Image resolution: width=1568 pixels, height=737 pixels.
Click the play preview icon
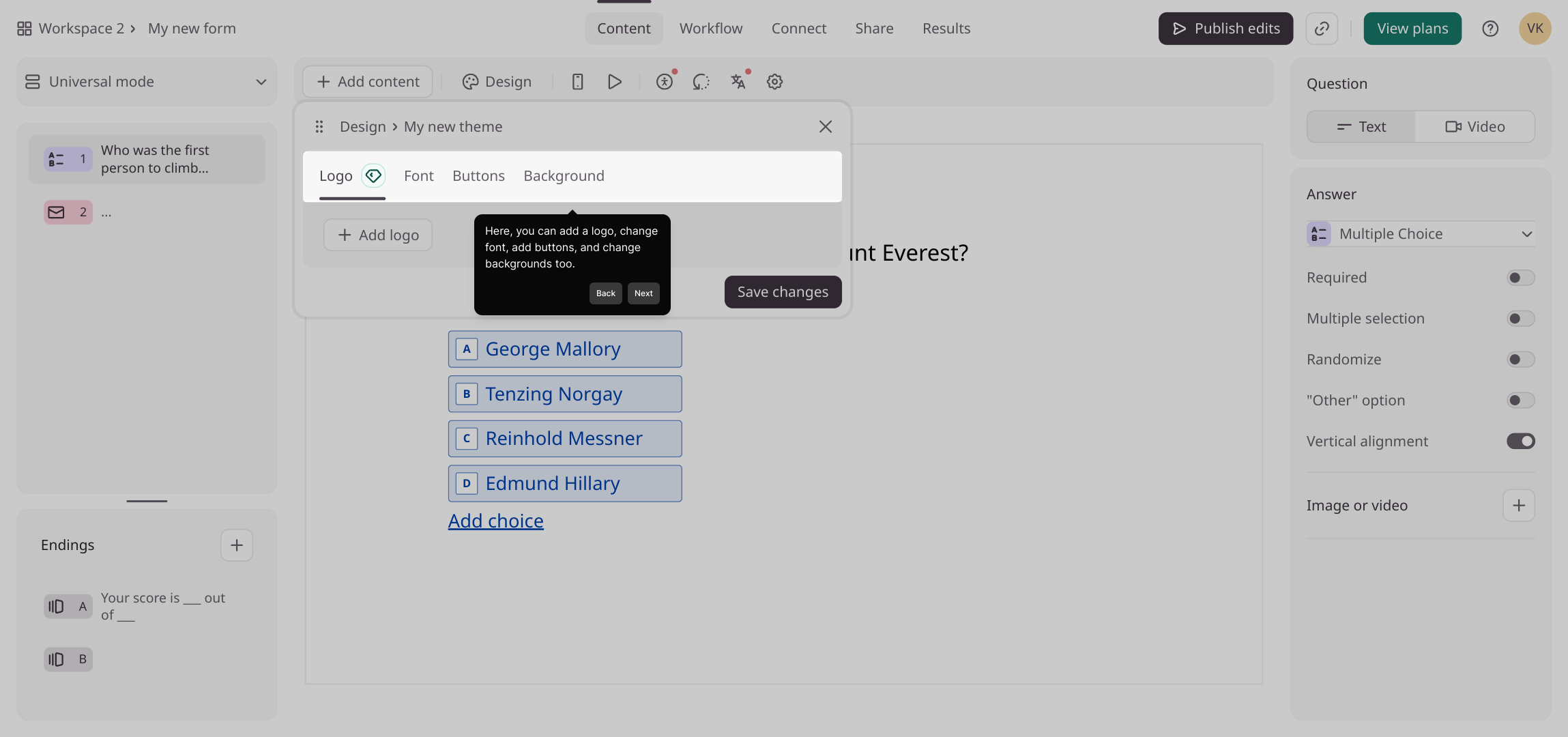614,82
